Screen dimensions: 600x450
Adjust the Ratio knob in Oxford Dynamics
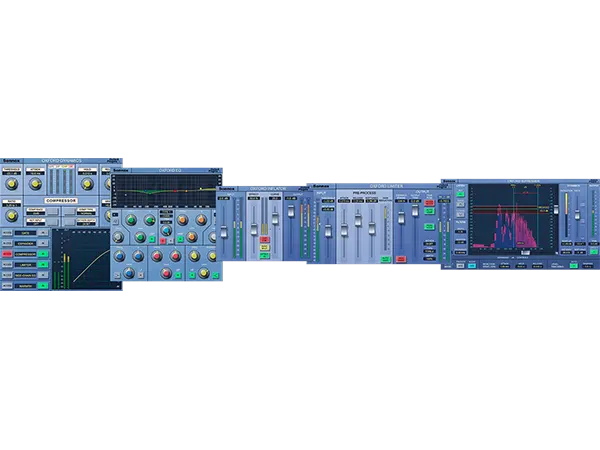[12, 216]
